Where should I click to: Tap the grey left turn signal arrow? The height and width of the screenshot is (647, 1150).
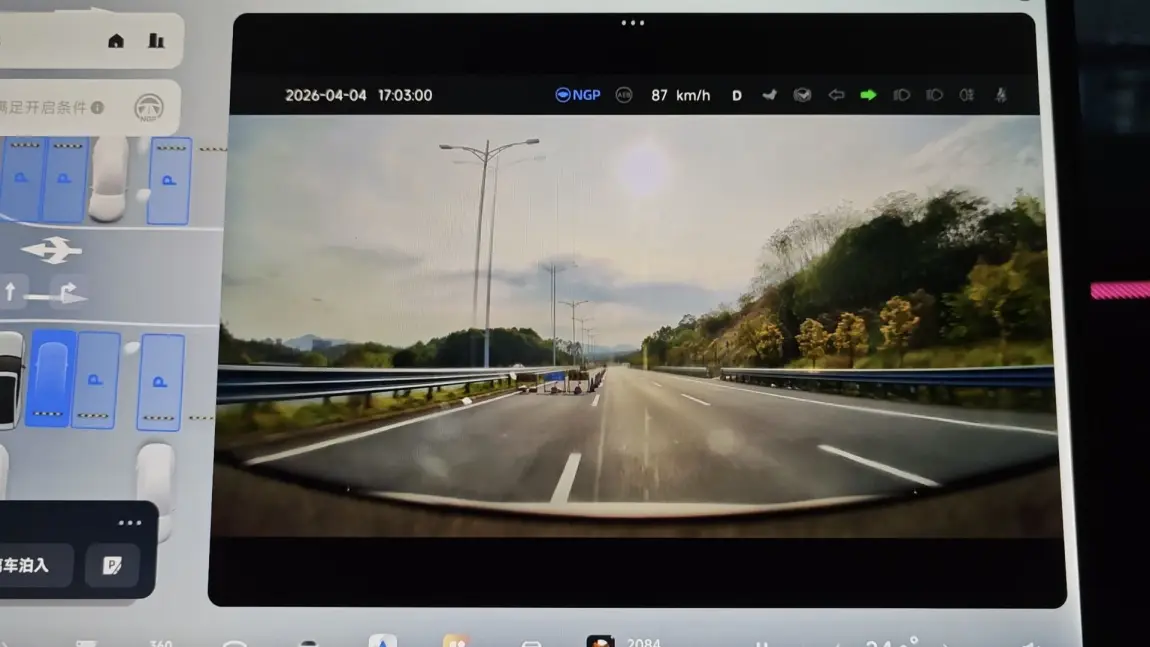click(836, 95)
